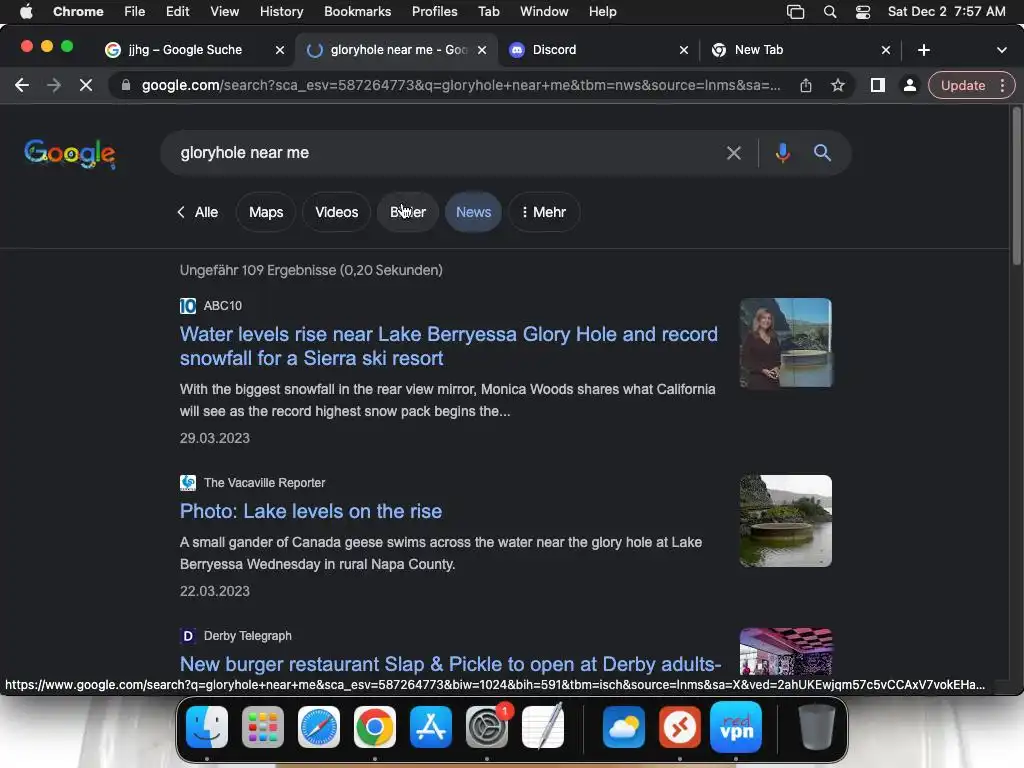Click into the Google search input field
Viewport: 1024px width, 768px height.
444,153
